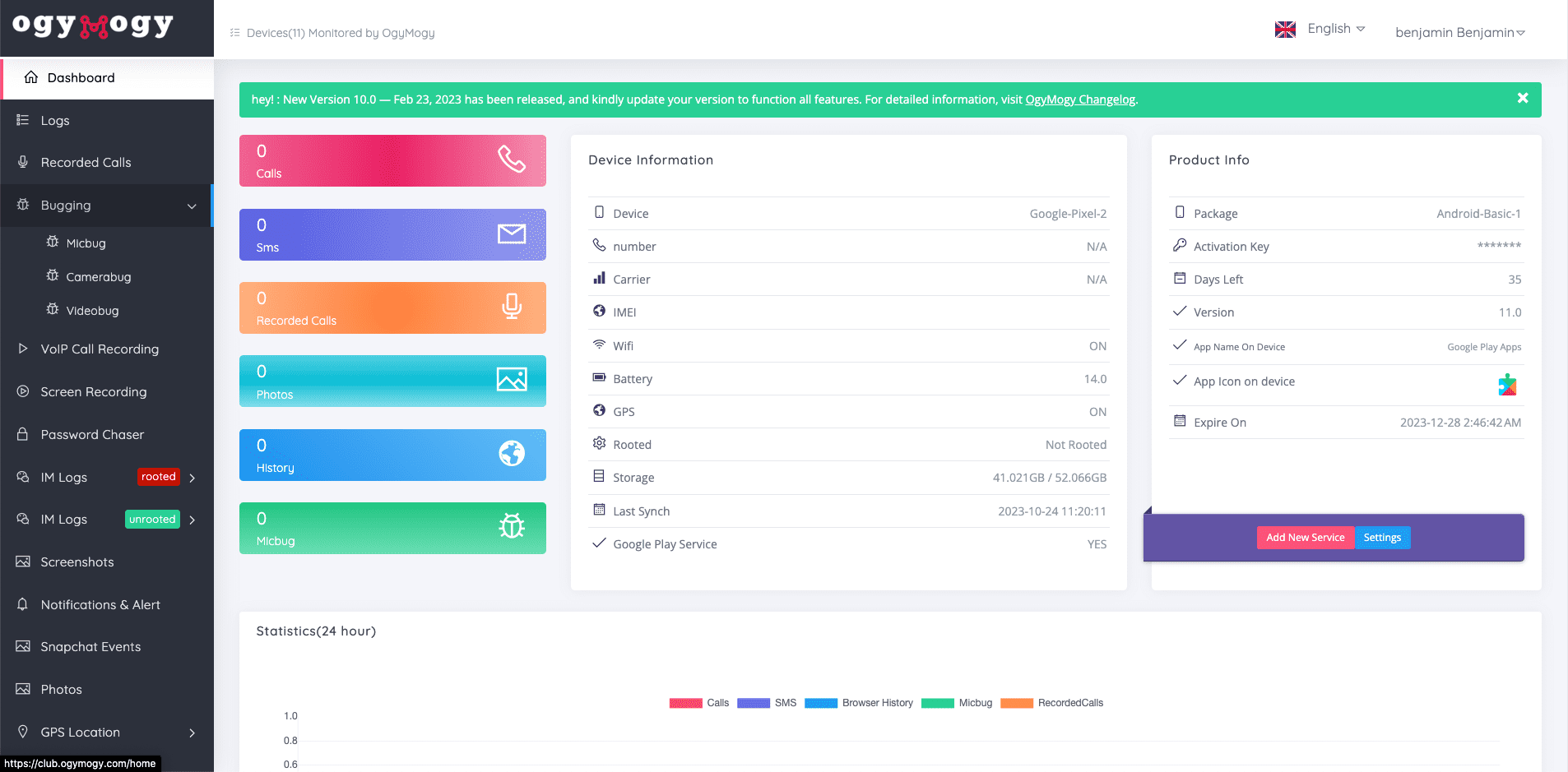Screen dimensions: 1568x772
Task: Click the Recorded Calls microphone icon in sidebar
Action: tap(23, 162)
